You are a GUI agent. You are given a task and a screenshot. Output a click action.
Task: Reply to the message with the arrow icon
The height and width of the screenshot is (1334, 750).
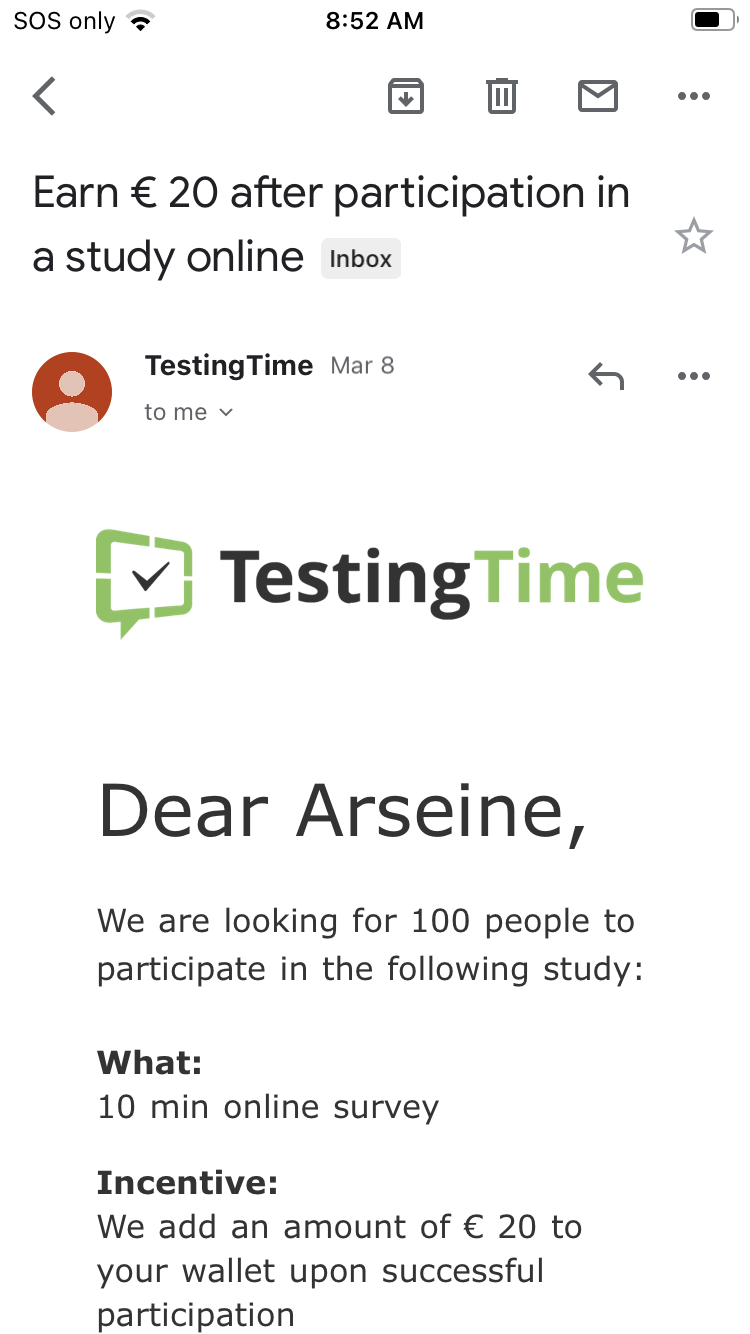606,376
